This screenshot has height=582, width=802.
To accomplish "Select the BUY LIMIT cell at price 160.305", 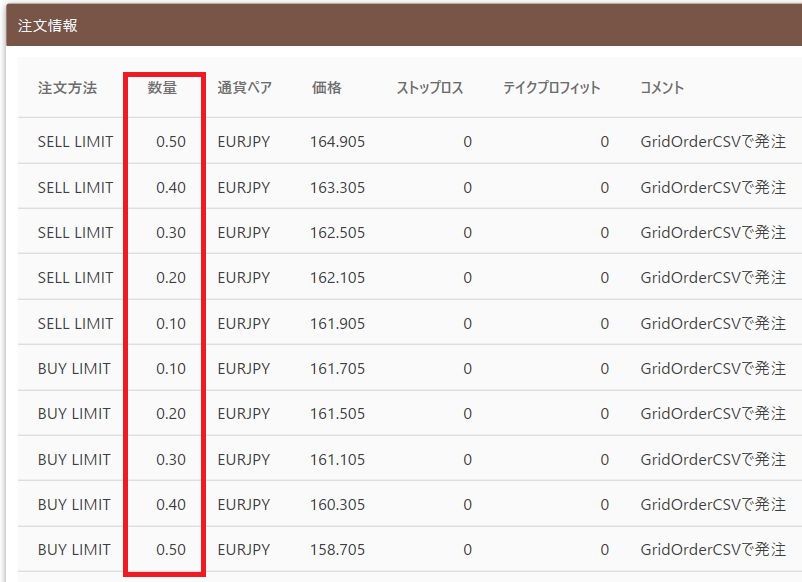I will (x=74, y=505).
